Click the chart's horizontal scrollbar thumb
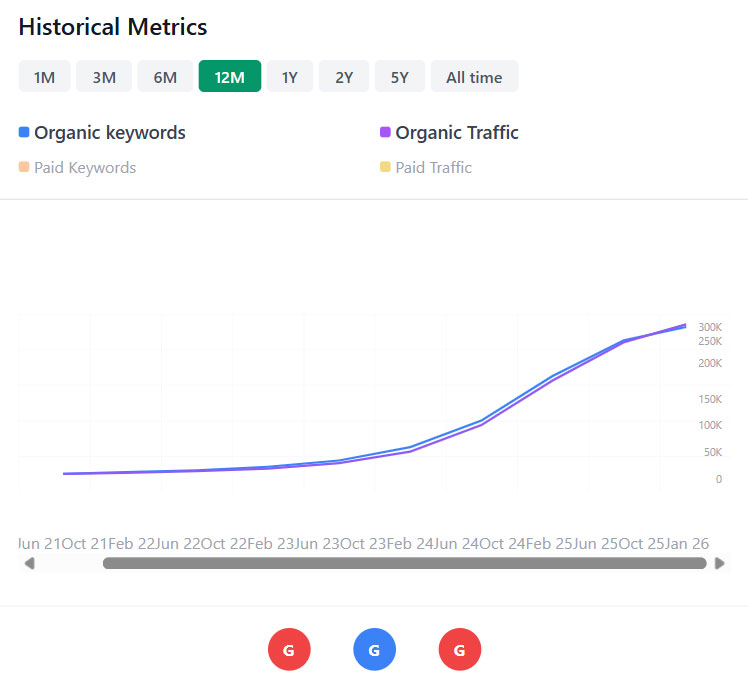This screenshot has height=681, width=748. pos(404,563)
